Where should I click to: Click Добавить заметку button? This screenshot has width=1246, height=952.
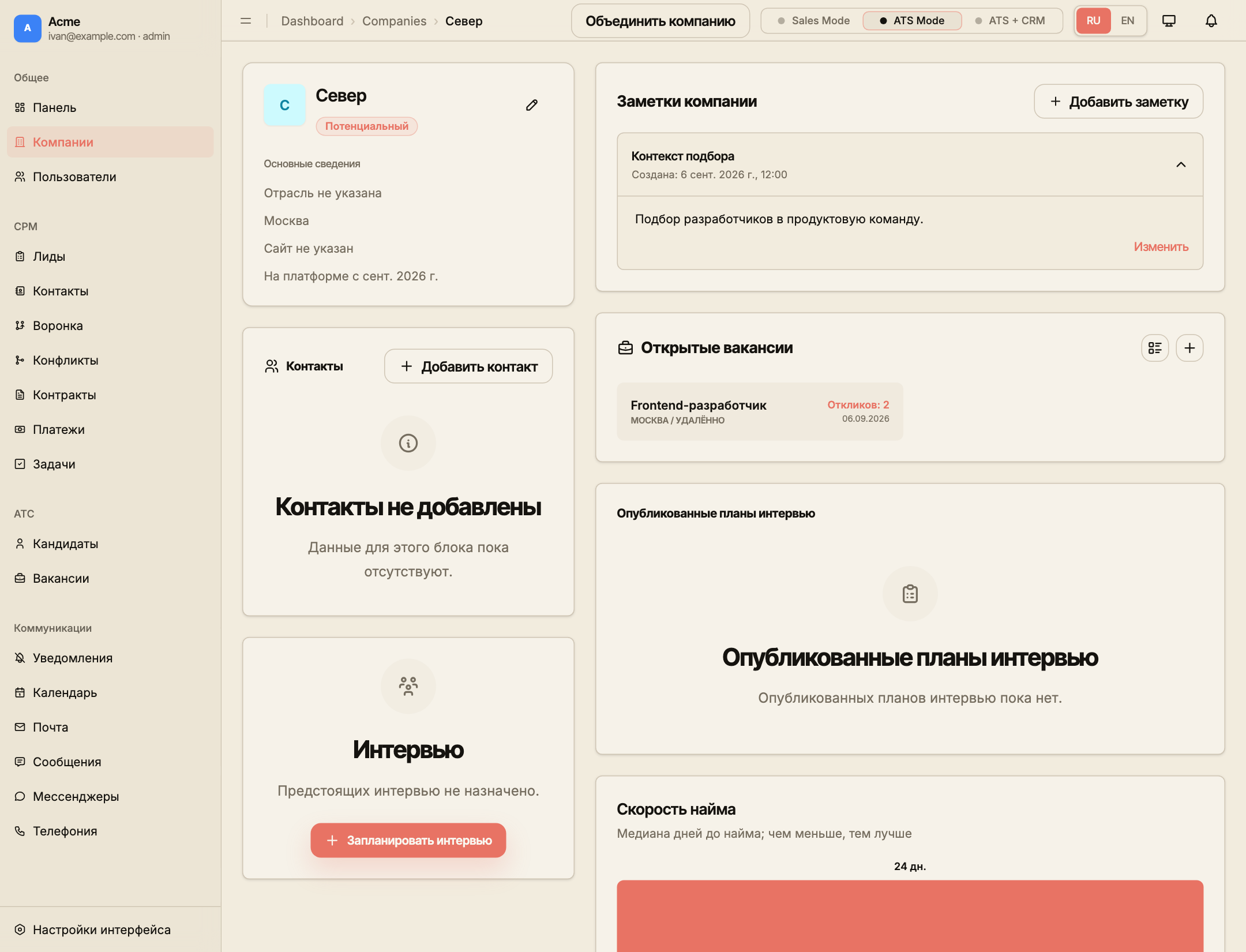tap(1119, 102)
